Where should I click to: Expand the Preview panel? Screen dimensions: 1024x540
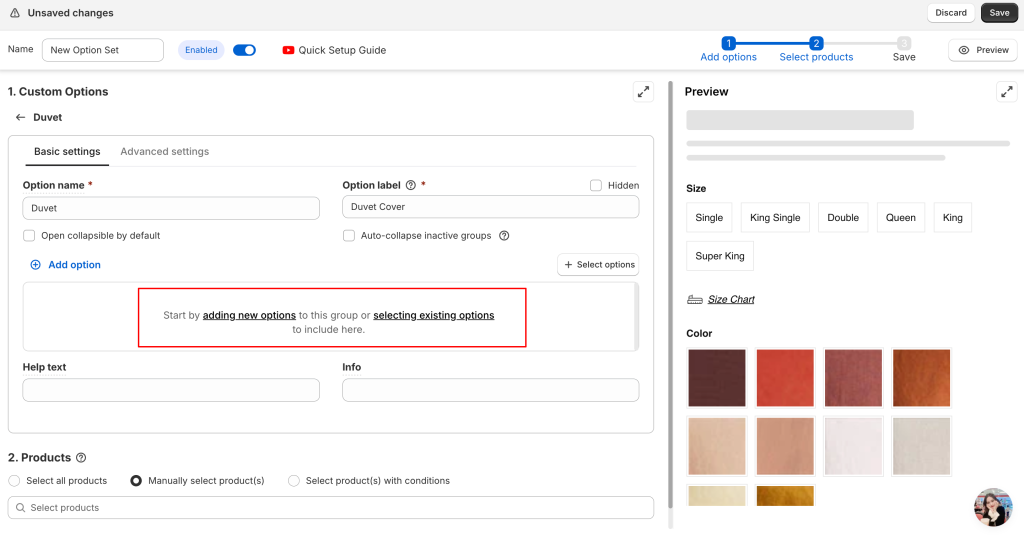pos(1006,92)
